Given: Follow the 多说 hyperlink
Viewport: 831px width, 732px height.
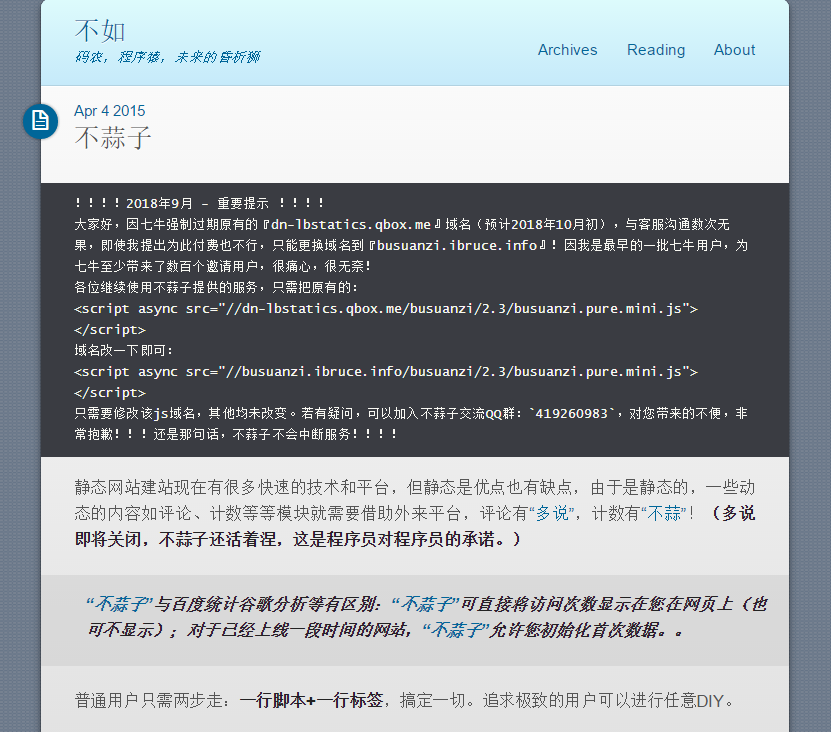Looking at the screenshot, I should (x=552, y=513).
